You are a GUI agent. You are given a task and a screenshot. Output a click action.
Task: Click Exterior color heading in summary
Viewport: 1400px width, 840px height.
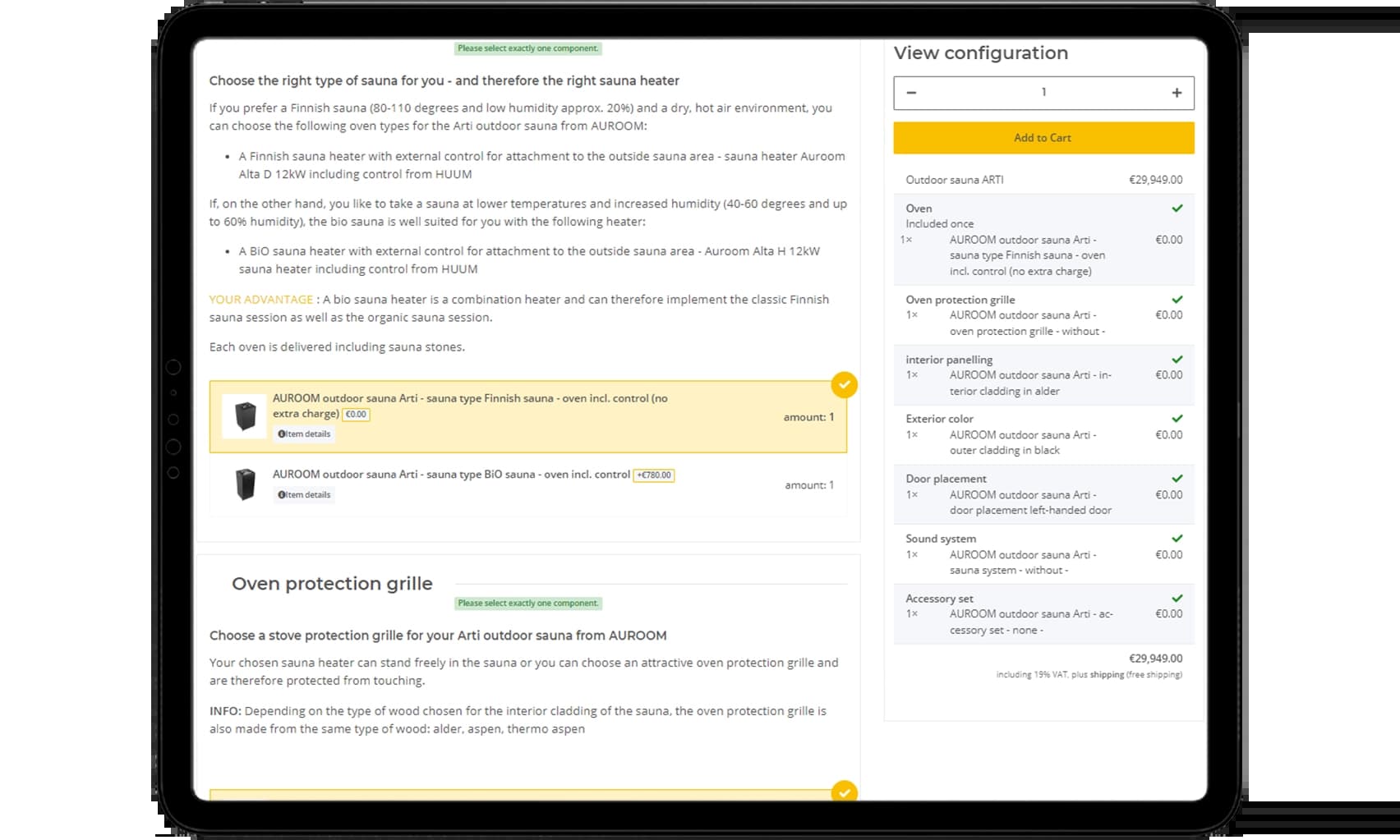click(939, 419)
